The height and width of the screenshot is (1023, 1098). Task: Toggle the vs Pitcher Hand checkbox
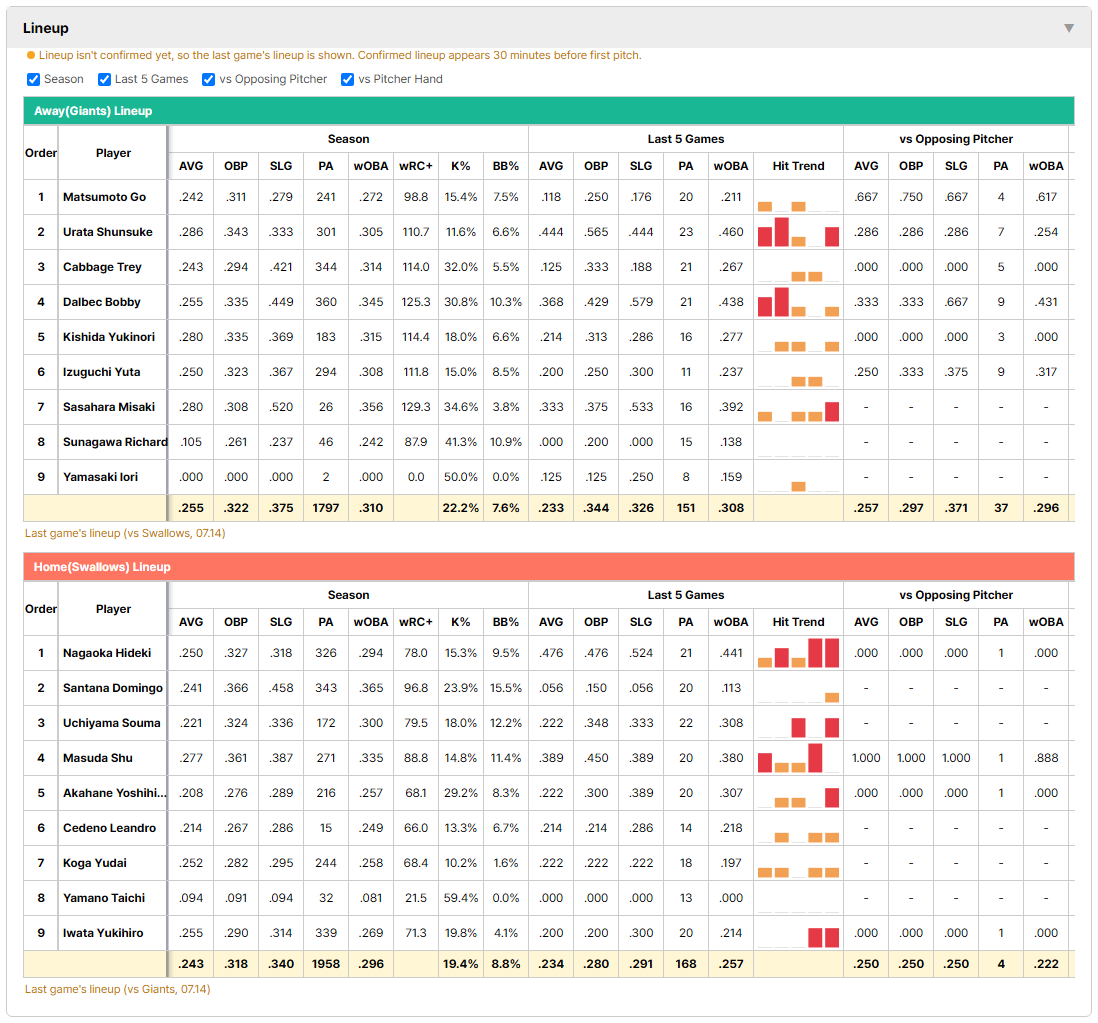point(347,79)
